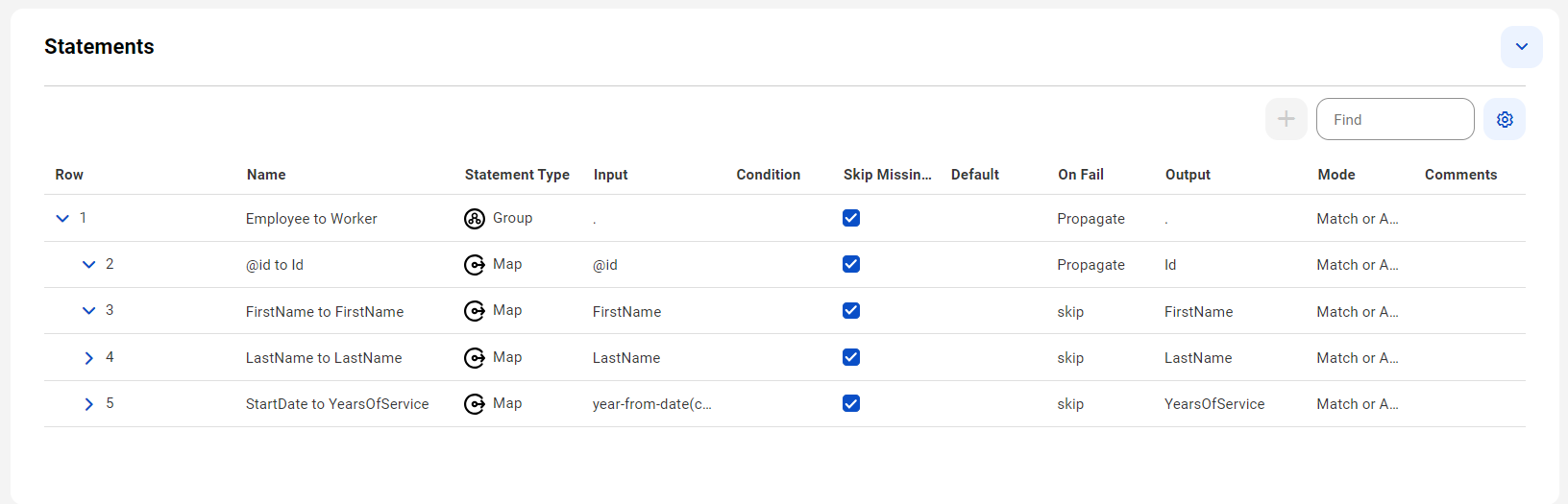Uncheck Skip Missing for Employee to Worker
The height and width of the screenshot is (504, 1568).
click(851, 218)
